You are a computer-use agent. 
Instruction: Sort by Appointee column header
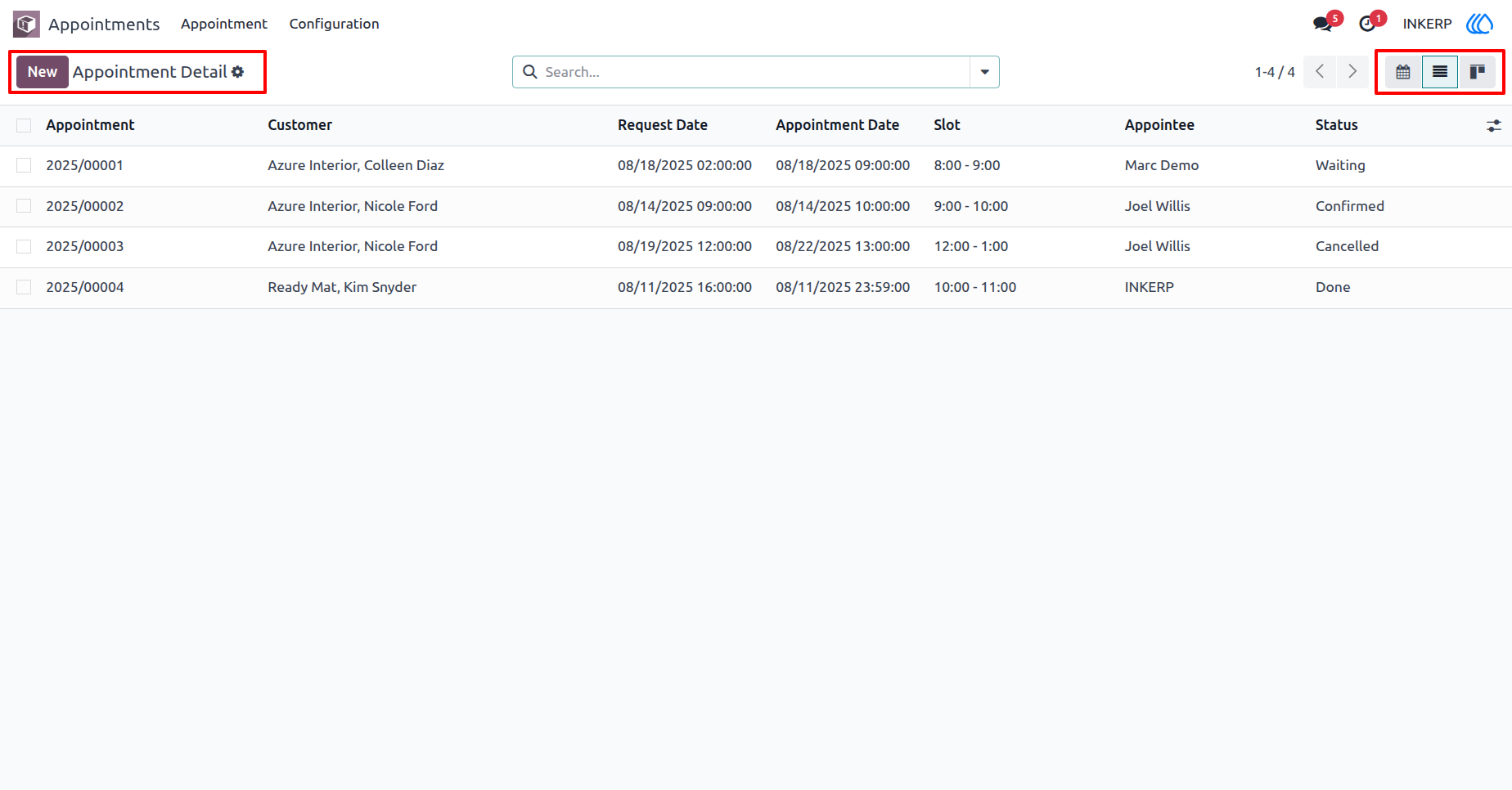(x=1159, y=125)
